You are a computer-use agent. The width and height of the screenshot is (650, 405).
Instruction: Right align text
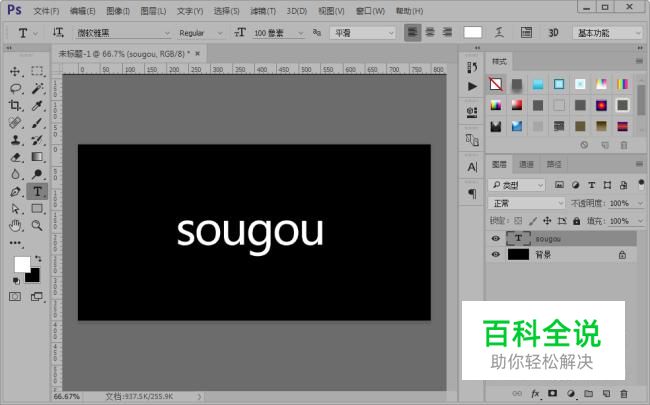(x=447, y=32)
